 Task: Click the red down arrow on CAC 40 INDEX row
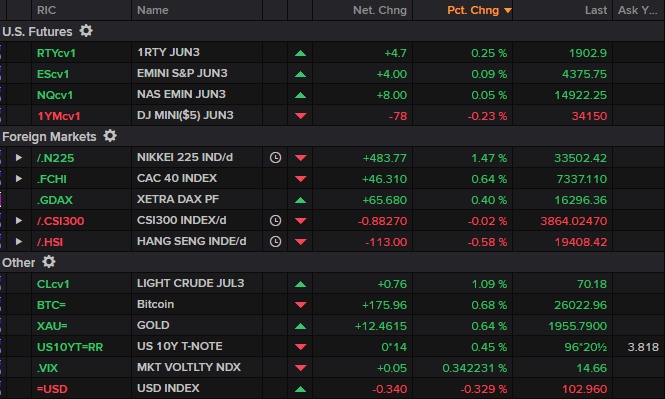300,179
